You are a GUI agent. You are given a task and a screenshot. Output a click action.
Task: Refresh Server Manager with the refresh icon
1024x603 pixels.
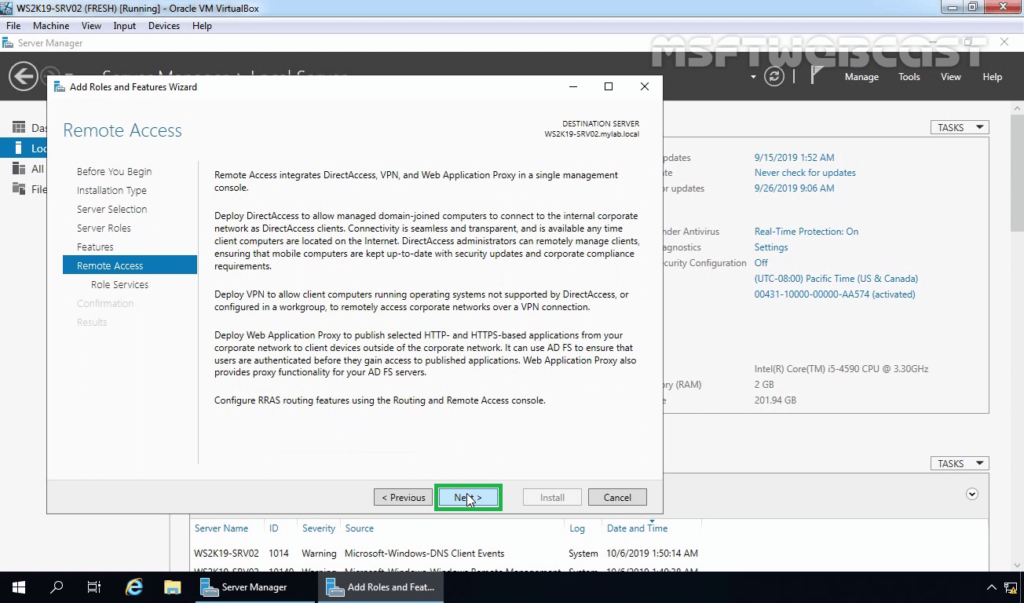(x=775, y=76)
